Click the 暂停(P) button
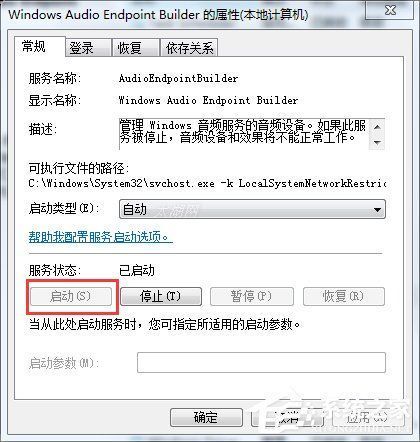Viewport: 420px width, 442px height. [252, 296]
